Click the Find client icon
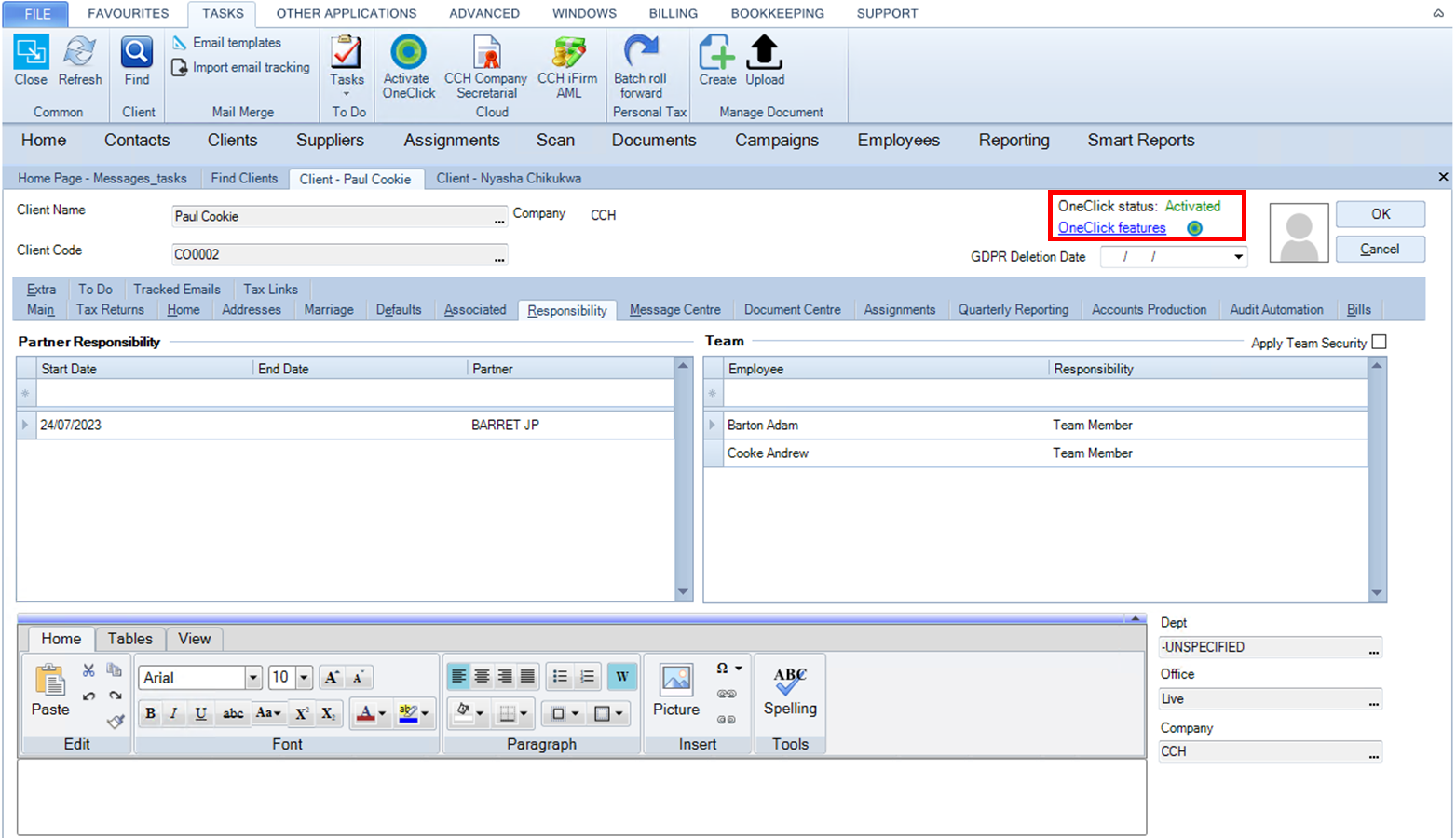 [137, 61]
